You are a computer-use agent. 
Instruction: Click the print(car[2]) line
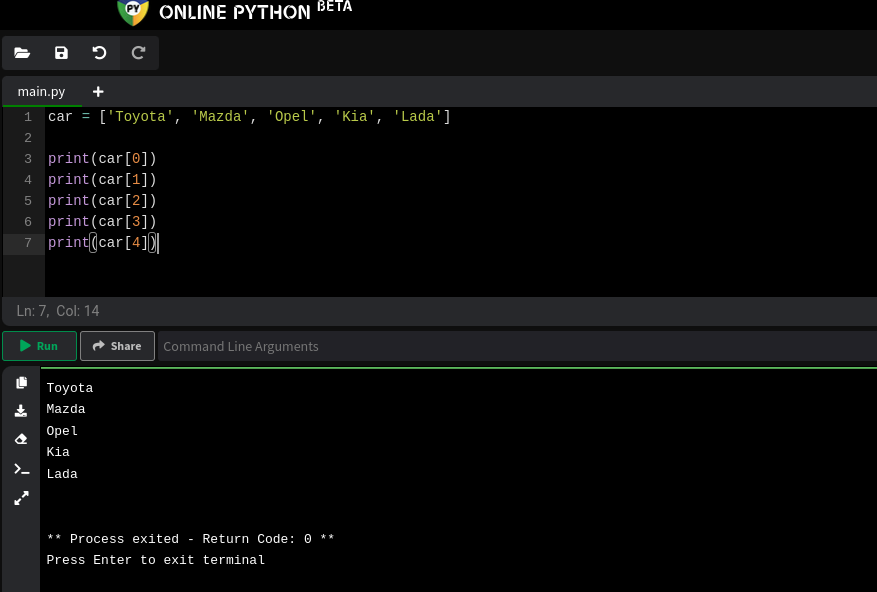coord(102,201)
